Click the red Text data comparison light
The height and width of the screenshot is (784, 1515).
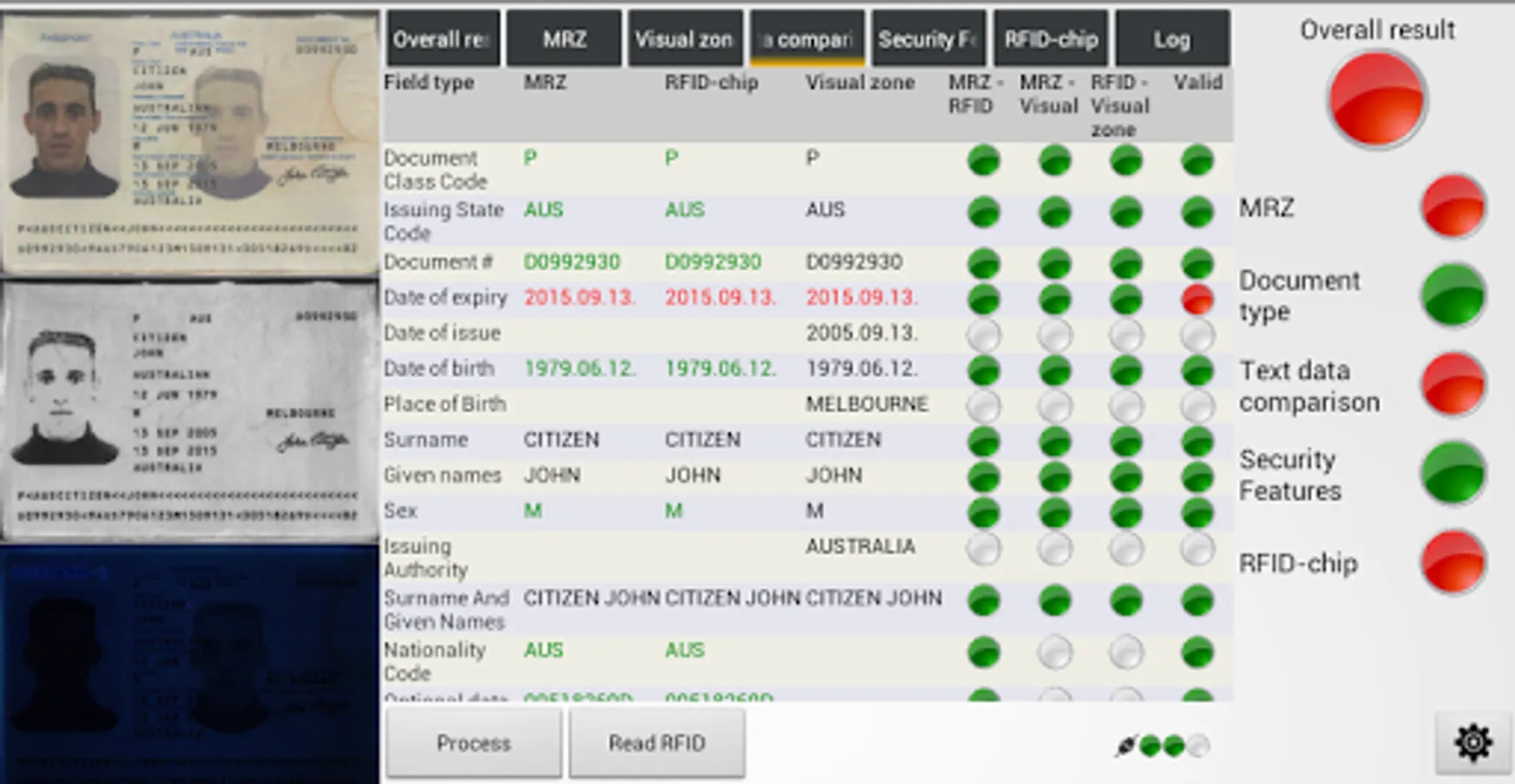click(x=1453, y=384)
